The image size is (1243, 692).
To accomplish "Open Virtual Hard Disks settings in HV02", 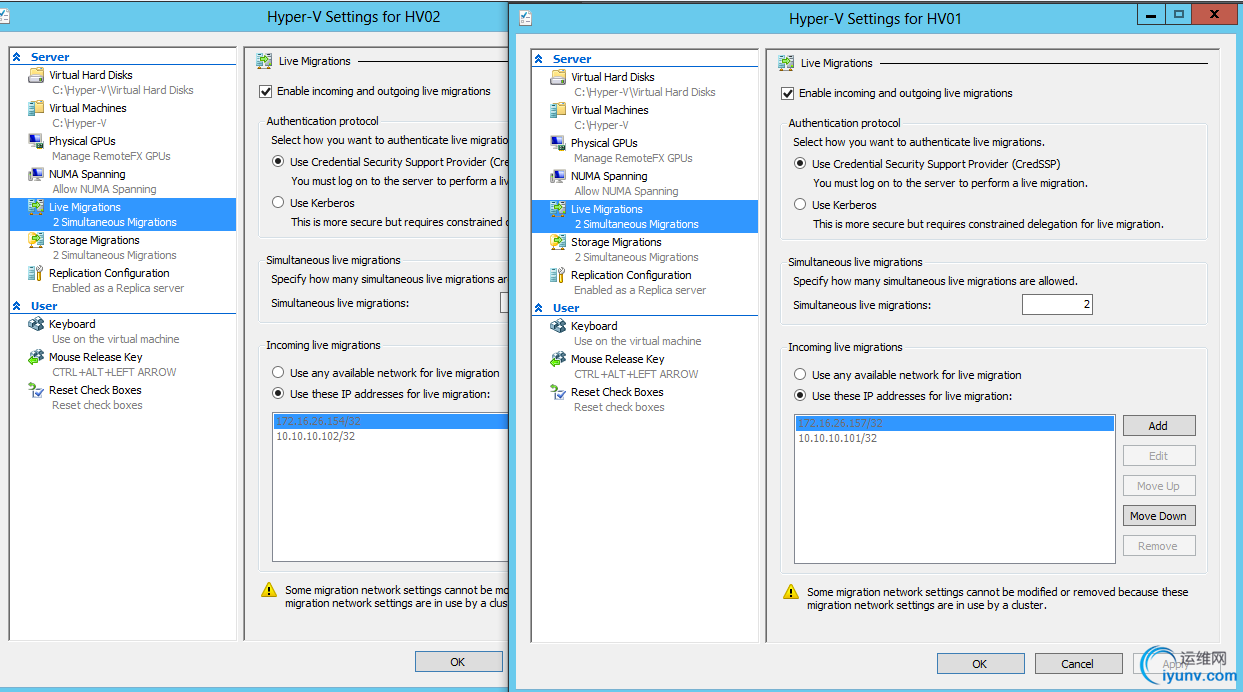I will coord(123,82).
